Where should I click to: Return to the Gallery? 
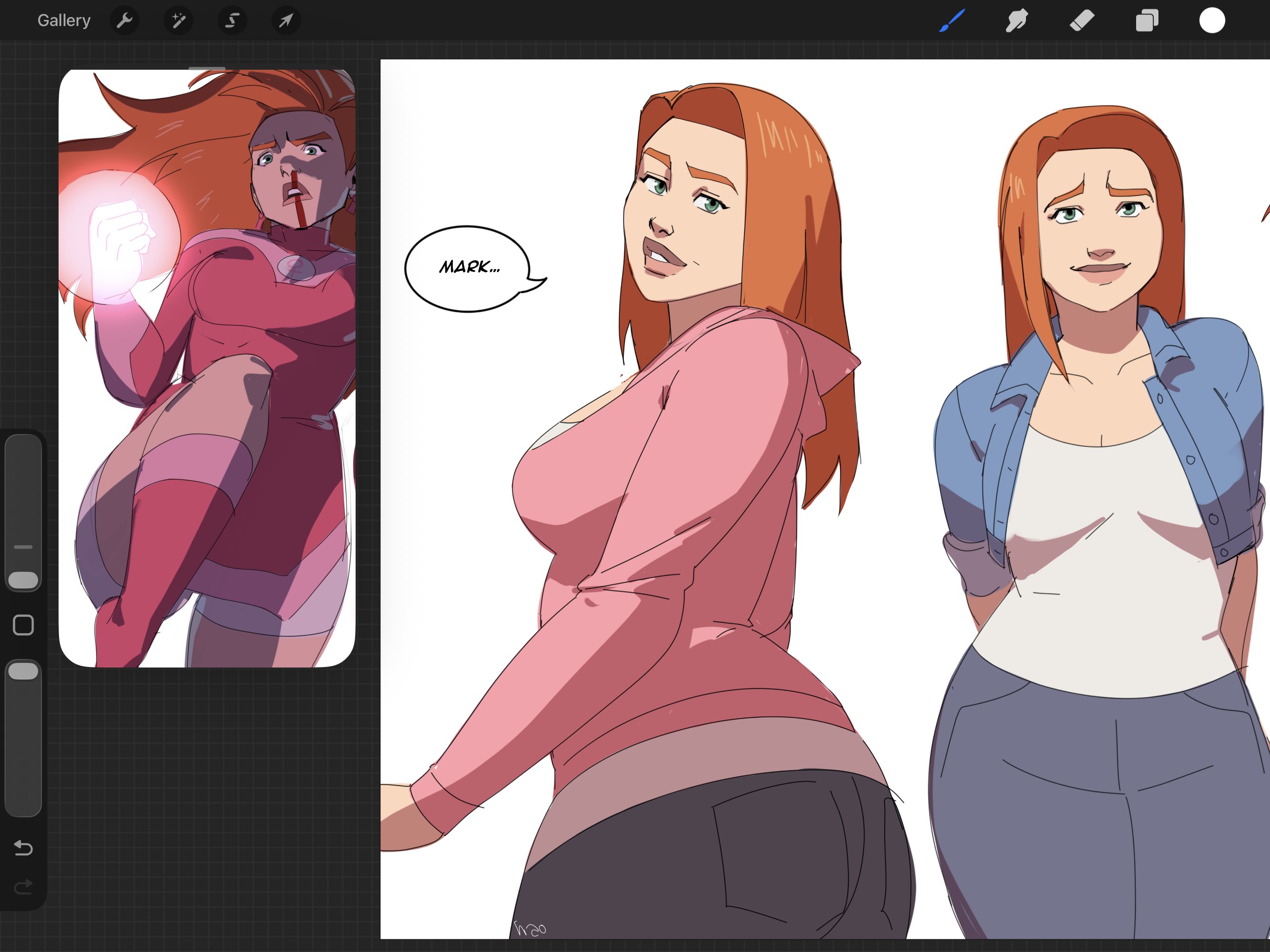[x=64, y=20]
